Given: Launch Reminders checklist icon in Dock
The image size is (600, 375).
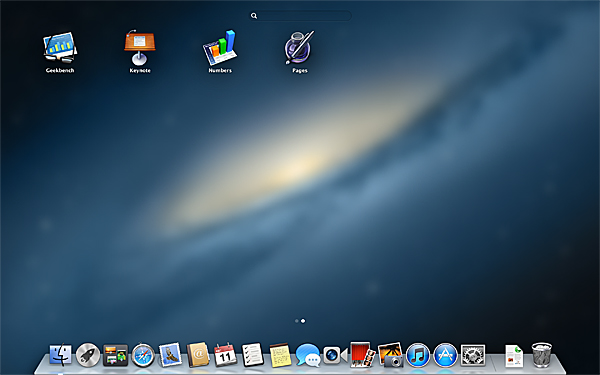Looking at the screenshot, I should tap(253, 355).
